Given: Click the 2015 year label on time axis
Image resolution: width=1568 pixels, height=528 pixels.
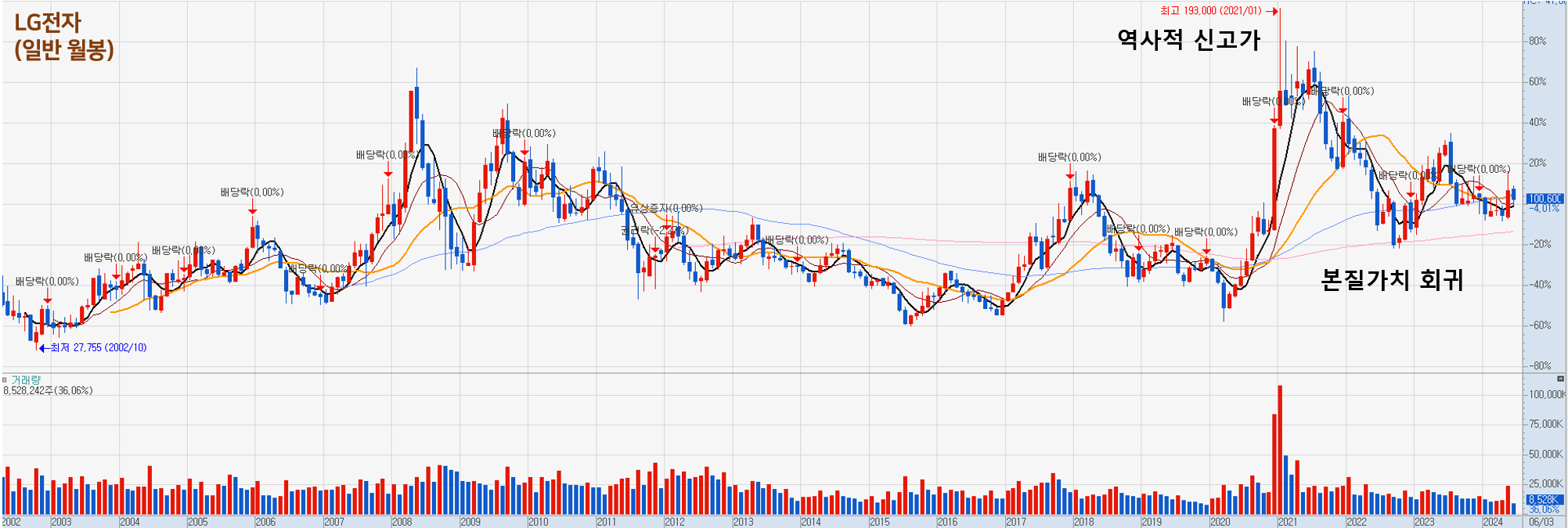Looking at the screenshot, I should pos(879,522).
